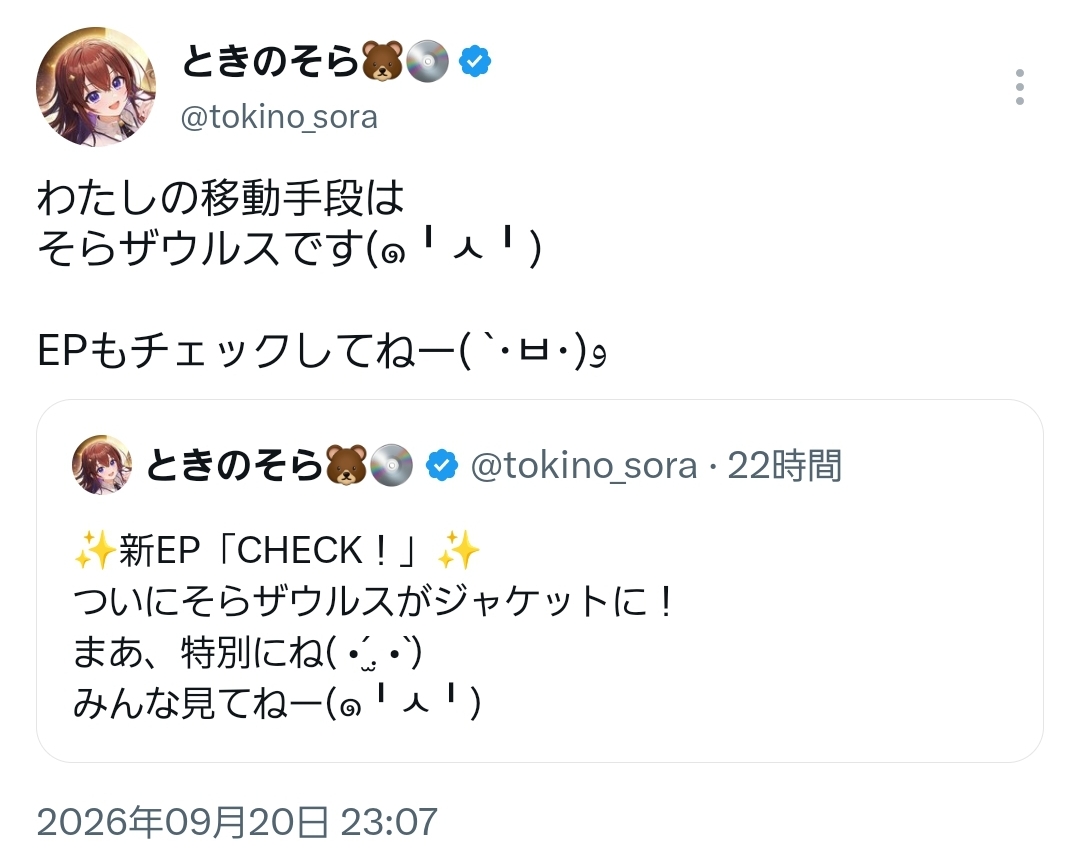Click the verified badge in quoted tweet
The height and width of the screenshot is (859, 1080).
coord(442,466)
